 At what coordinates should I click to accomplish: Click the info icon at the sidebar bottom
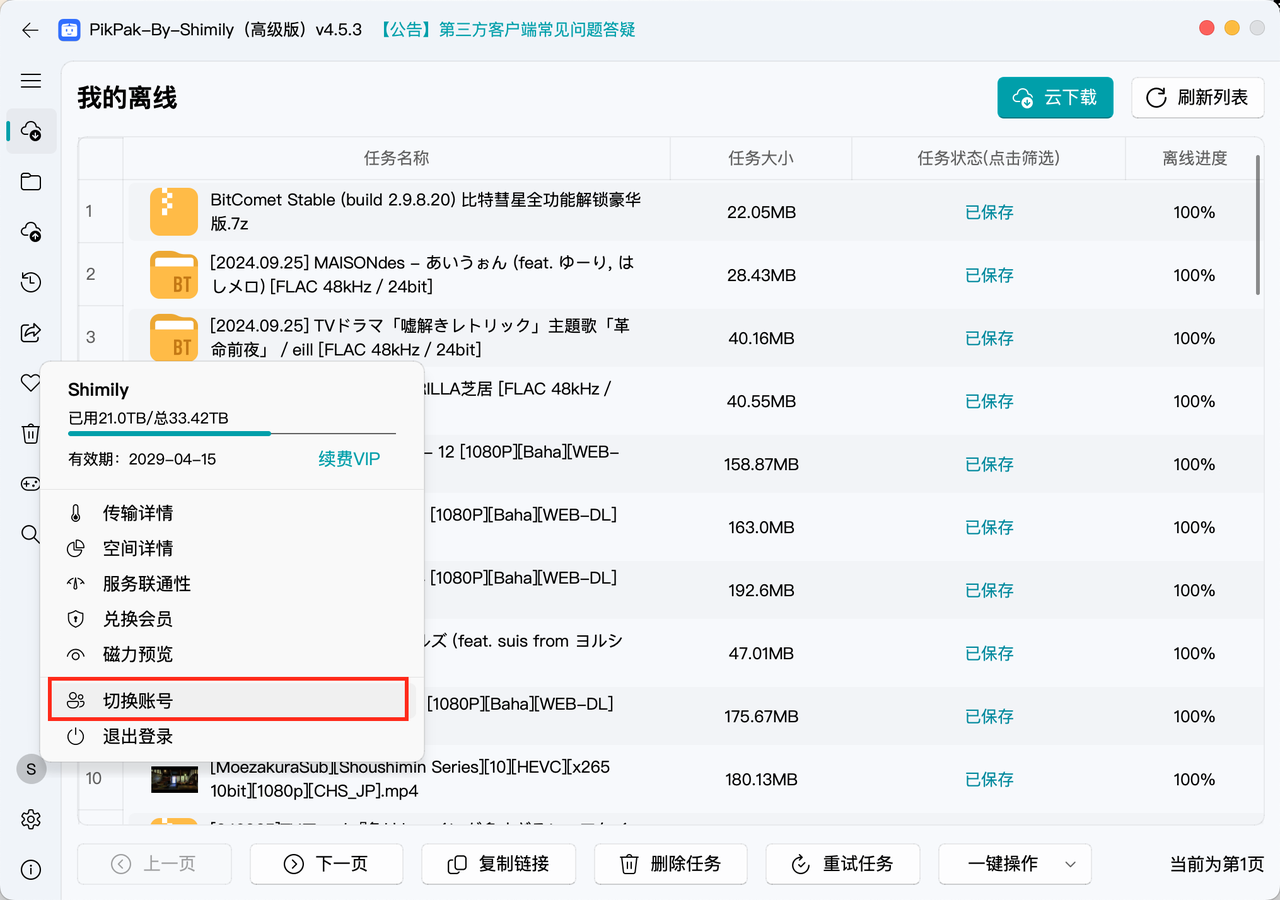(31, 869)
